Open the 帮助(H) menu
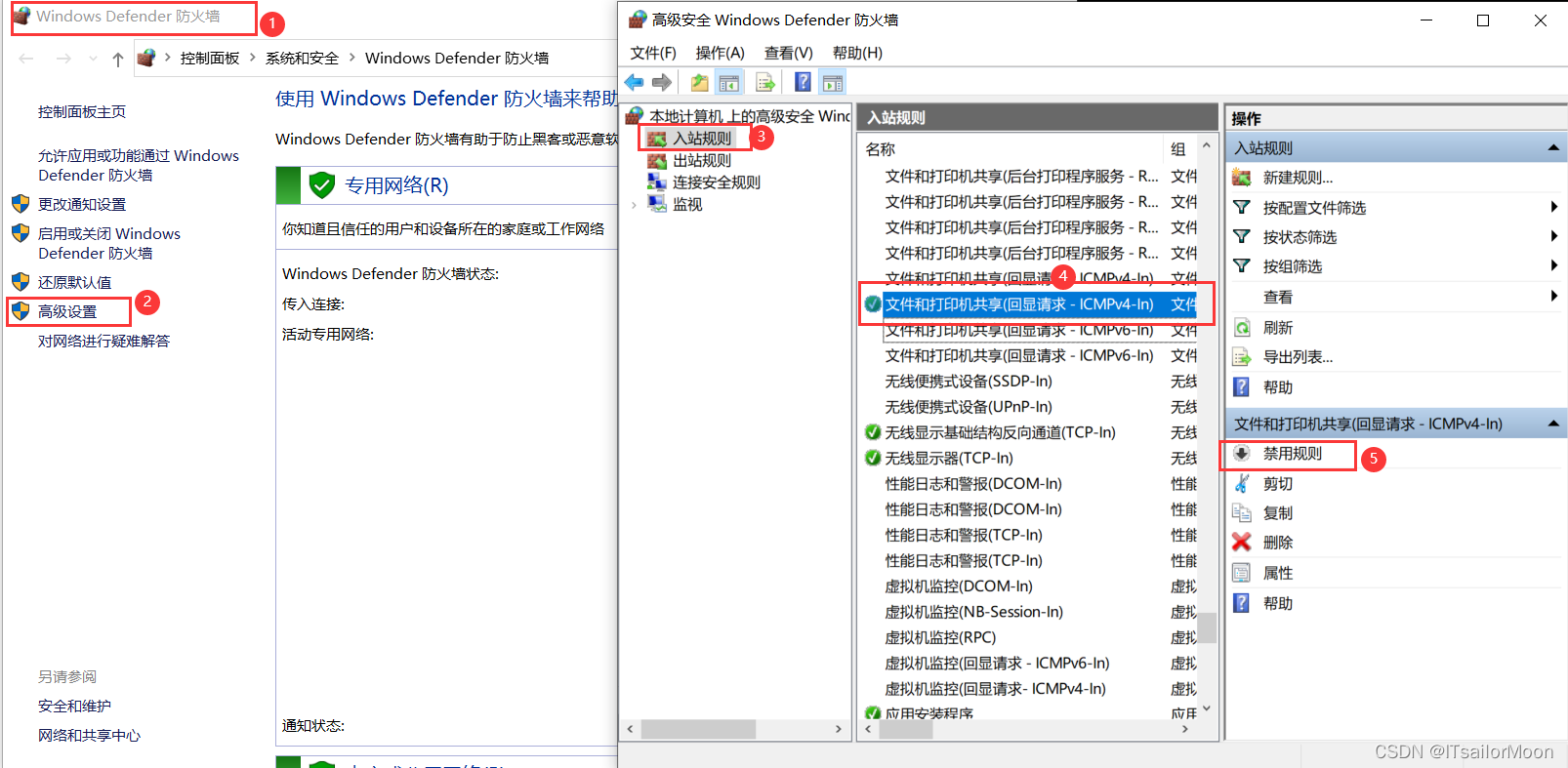Viewport: 1568px width, 768px height. (857, 53)
